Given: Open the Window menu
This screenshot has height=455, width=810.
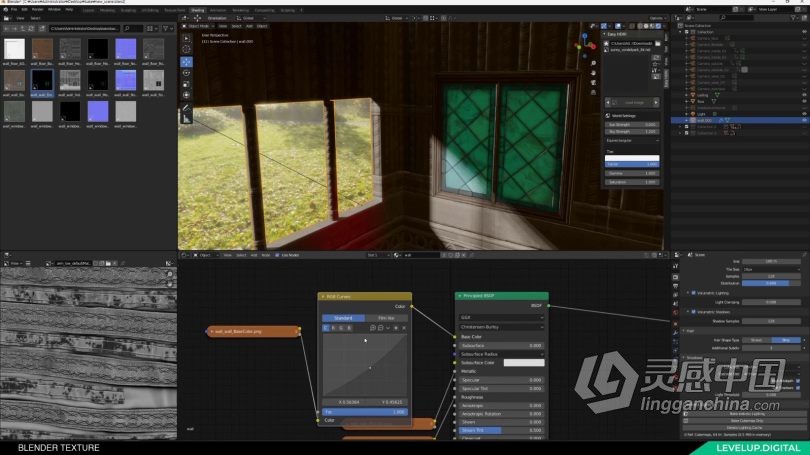Looking at the screenshot, I should 54,9.
